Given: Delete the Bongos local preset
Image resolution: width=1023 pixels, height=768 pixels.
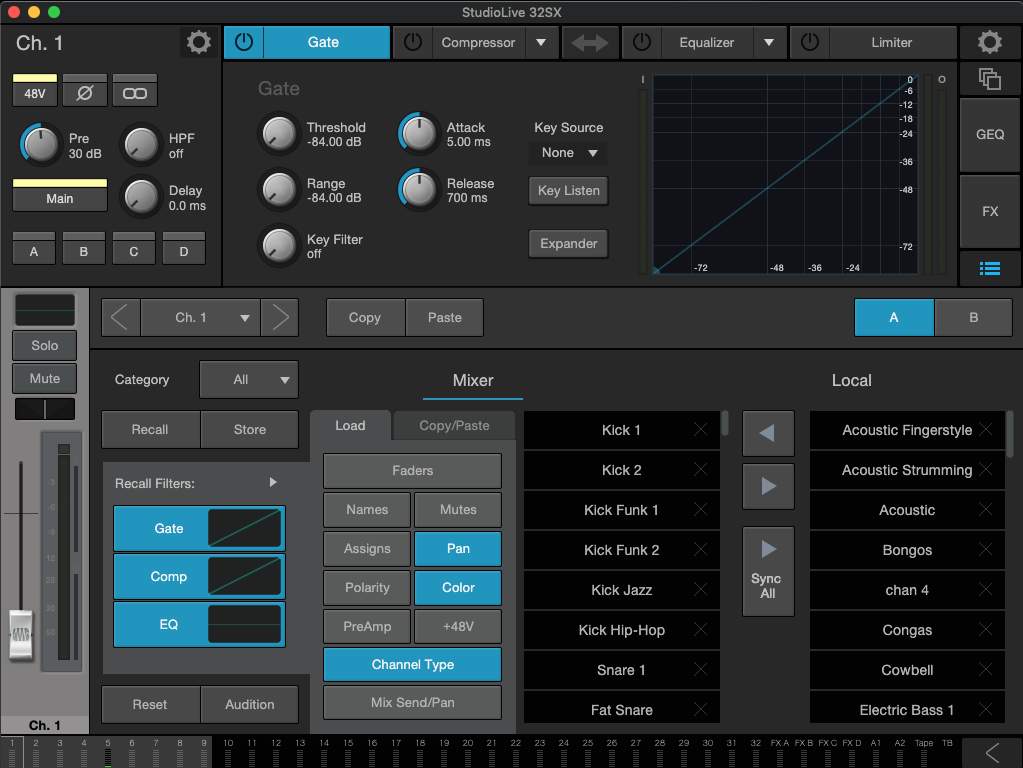Looking at the screenshot, I should coord(985,549).
